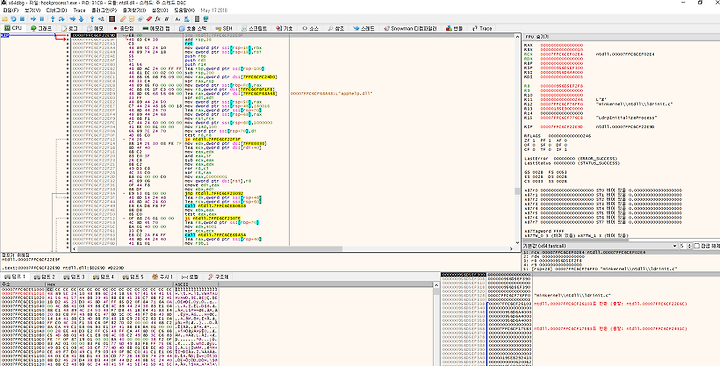Click the Open file toolbar icon
This screenshot has width=720, height=366.
tap(5, 19)
